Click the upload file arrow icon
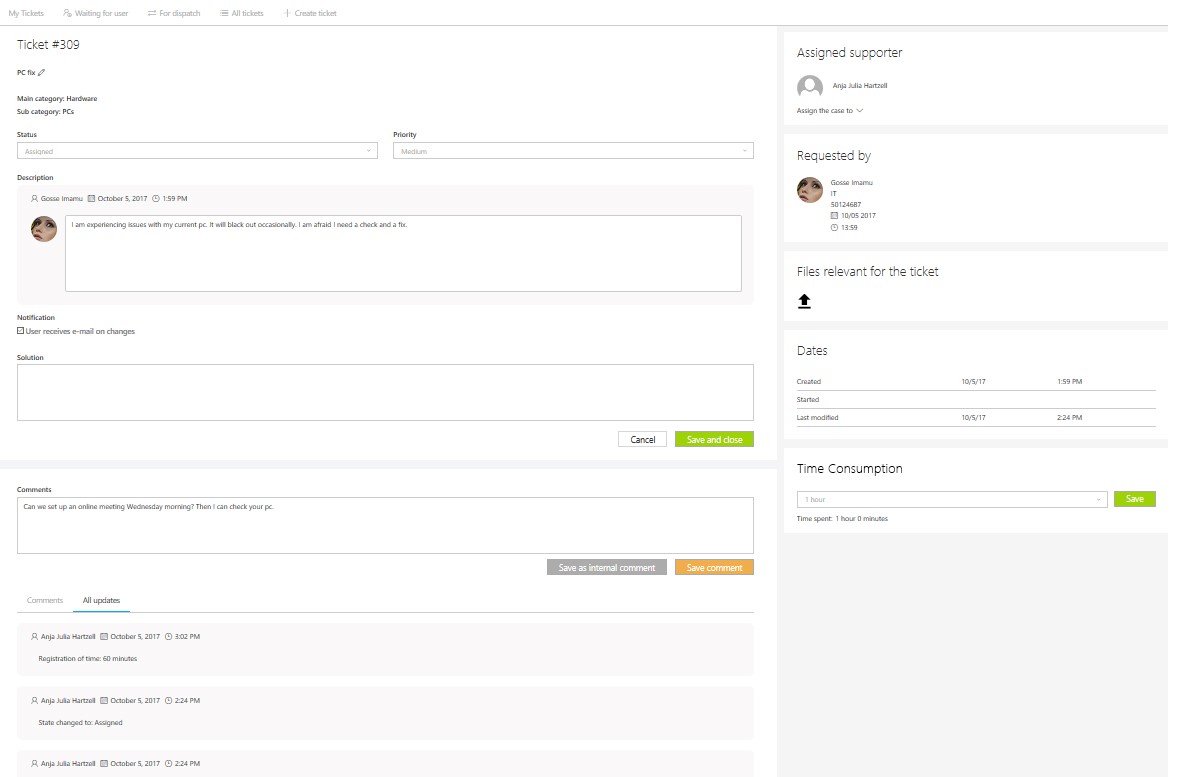 pos(804,301)
